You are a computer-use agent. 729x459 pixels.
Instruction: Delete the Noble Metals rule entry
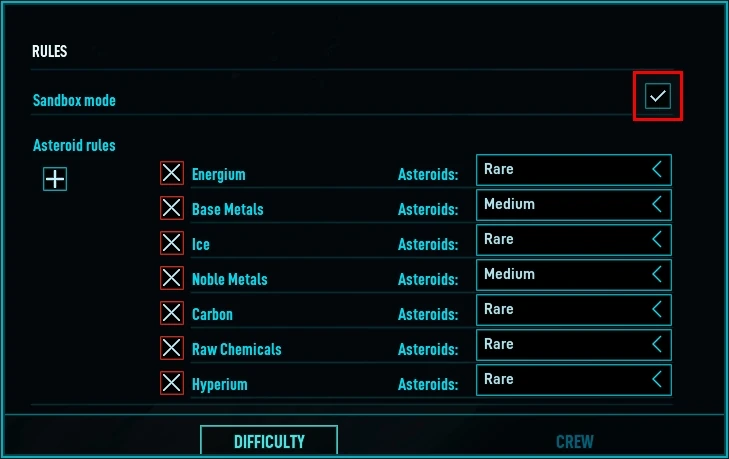pyautogui.click(x=172, y=278)
